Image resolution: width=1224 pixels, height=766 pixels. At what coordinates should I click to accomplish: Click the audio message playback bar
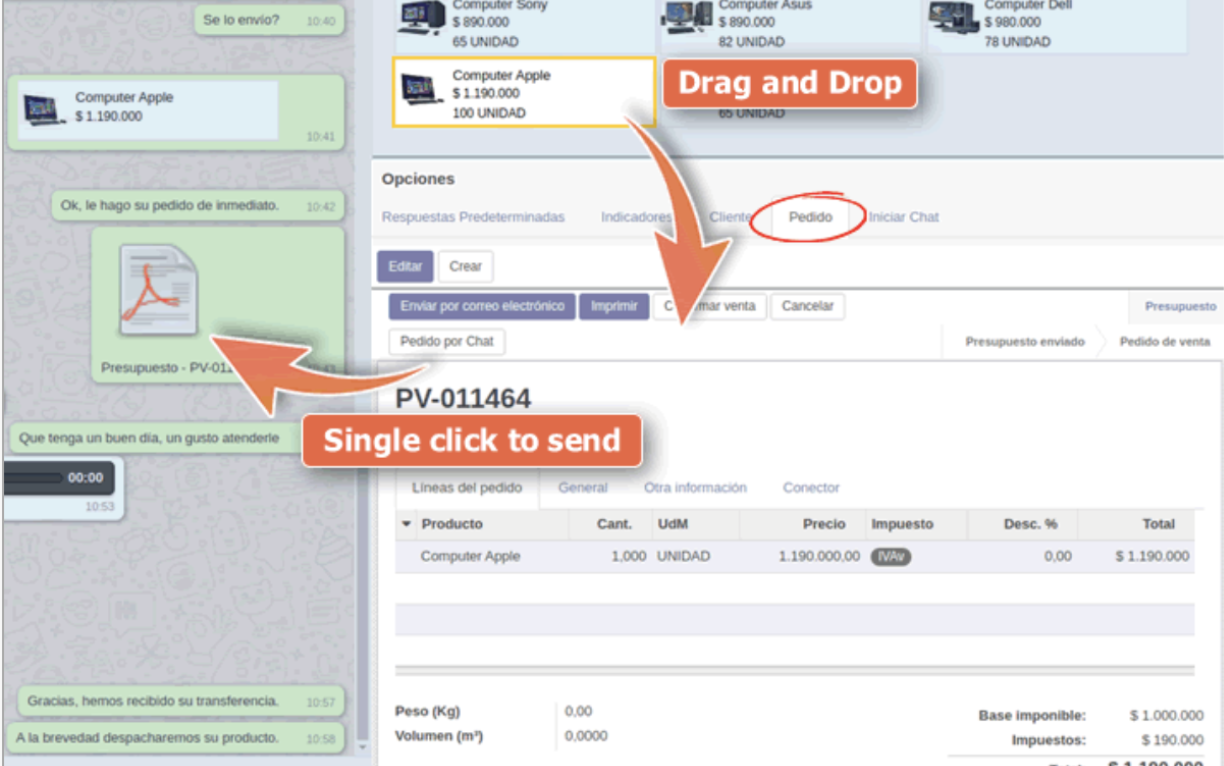click(35, 478)
